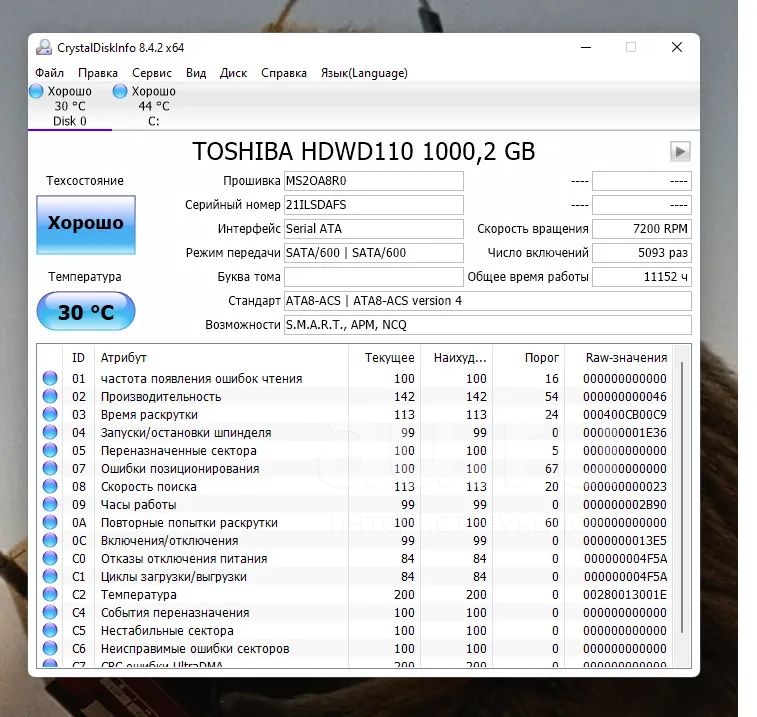757x717 pixels.
Task: Click blue health orb of C: disk tab
Action: [x=120, y=91]
